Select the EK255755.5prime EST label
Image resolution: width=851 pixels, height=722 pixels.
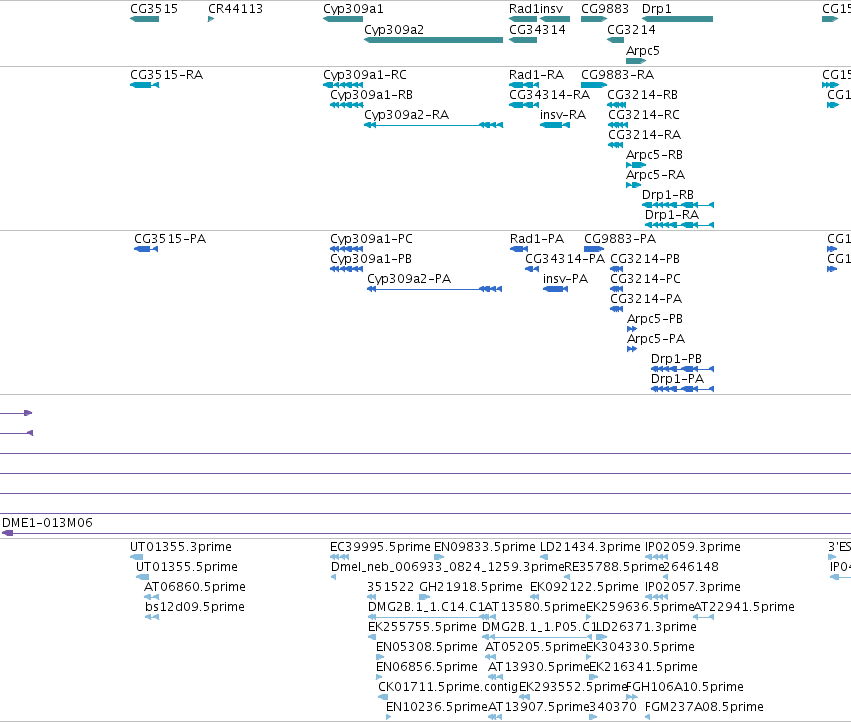tap(422, 627)
